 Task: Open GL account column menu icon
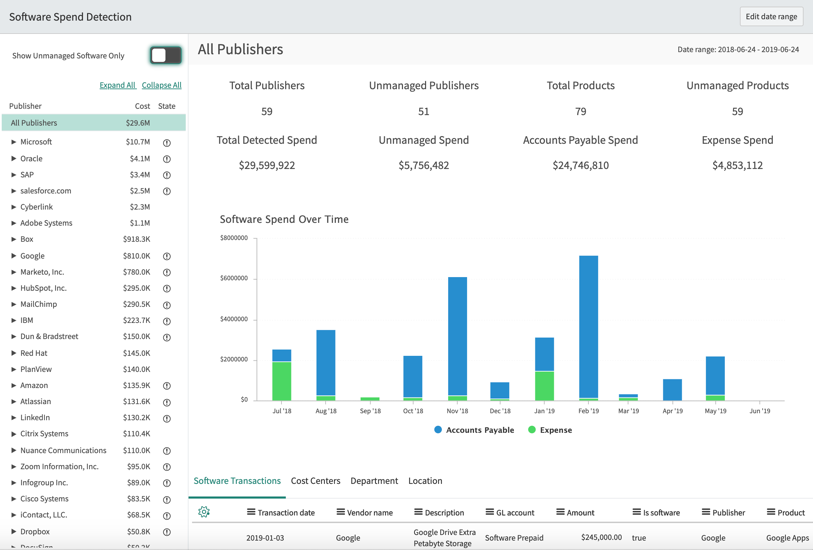(489, 512)
